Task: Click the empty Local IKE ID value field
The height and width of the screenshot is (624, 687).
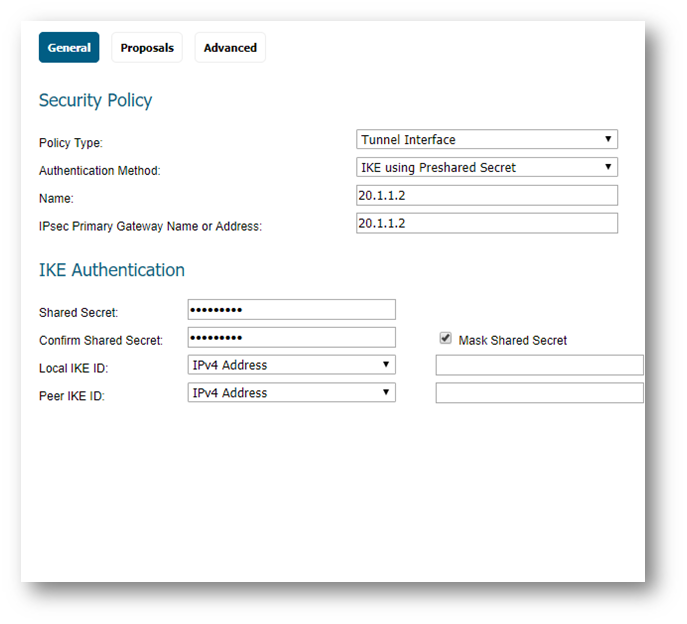Action: coord(539,365)
